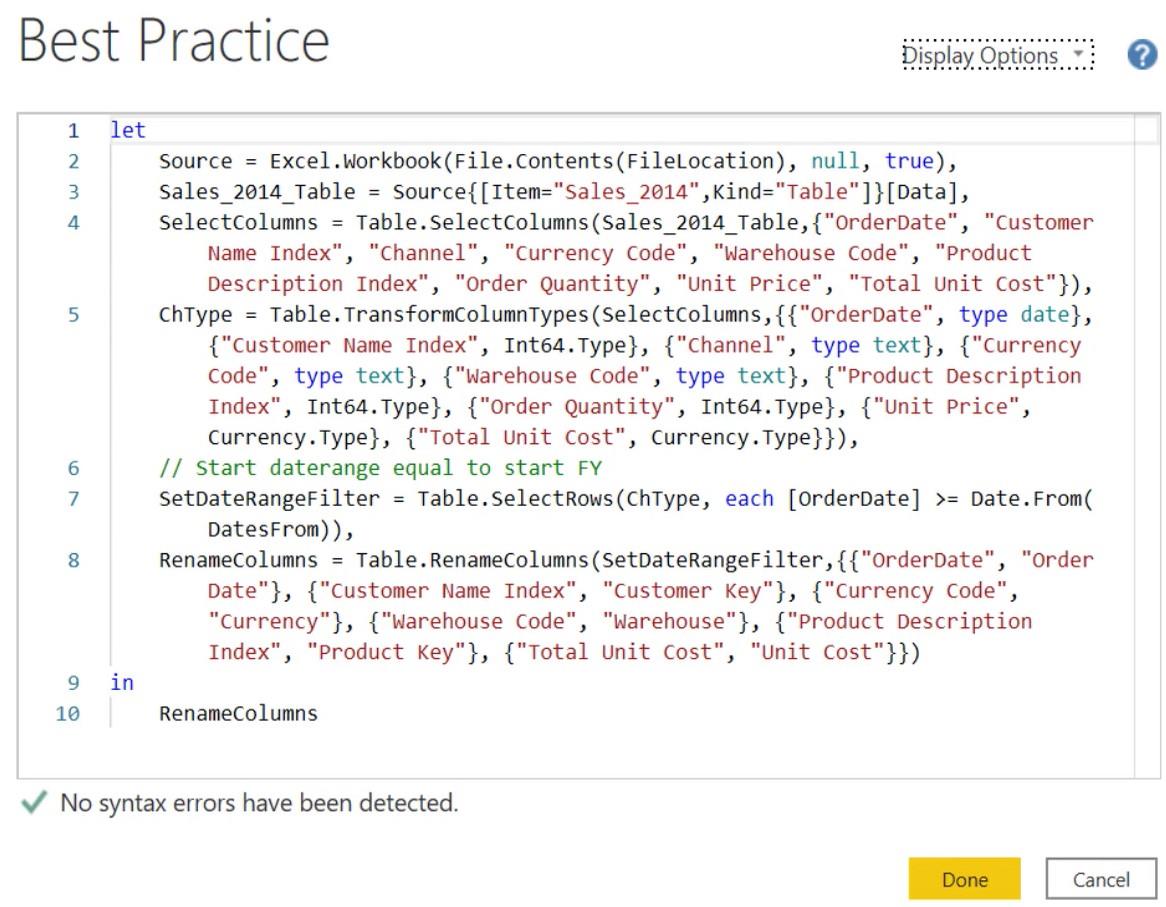Click 'No syntax errors have been detected' message
The width and height of the screenshot is (1166, 907).
coord(259,802)
